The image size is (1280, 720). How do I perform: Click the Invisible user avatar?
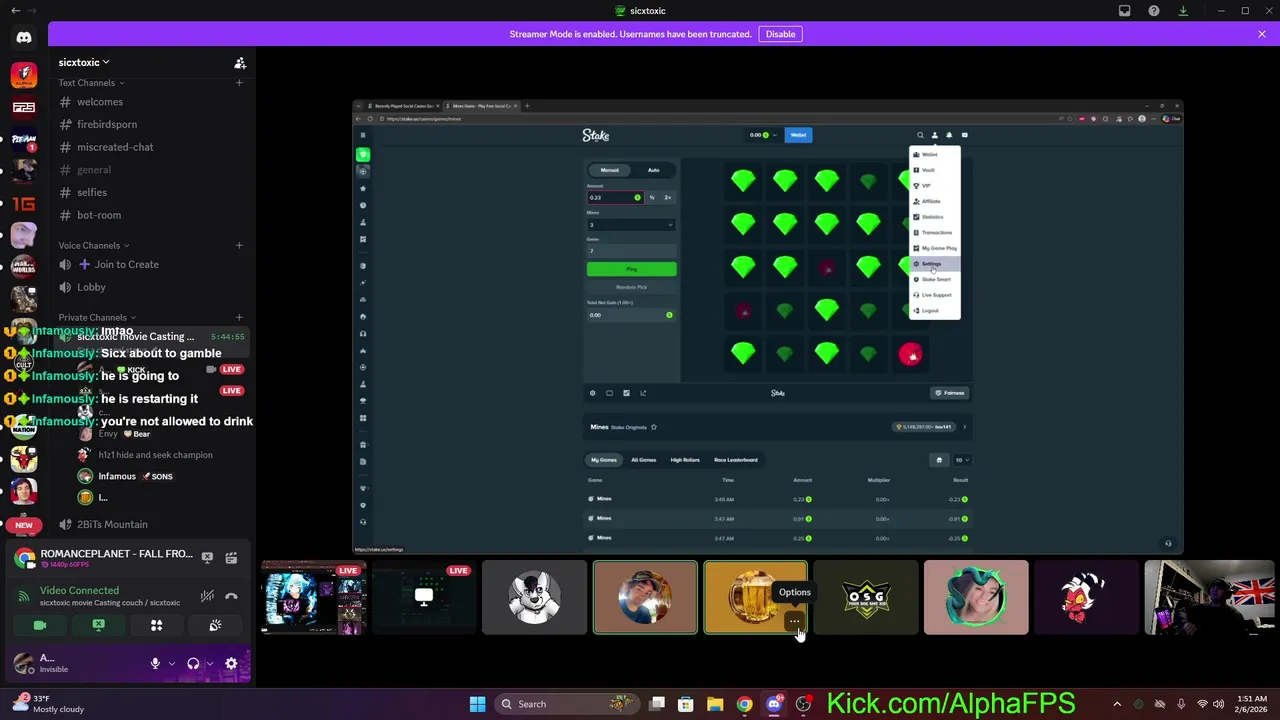(x=23, y=663)
